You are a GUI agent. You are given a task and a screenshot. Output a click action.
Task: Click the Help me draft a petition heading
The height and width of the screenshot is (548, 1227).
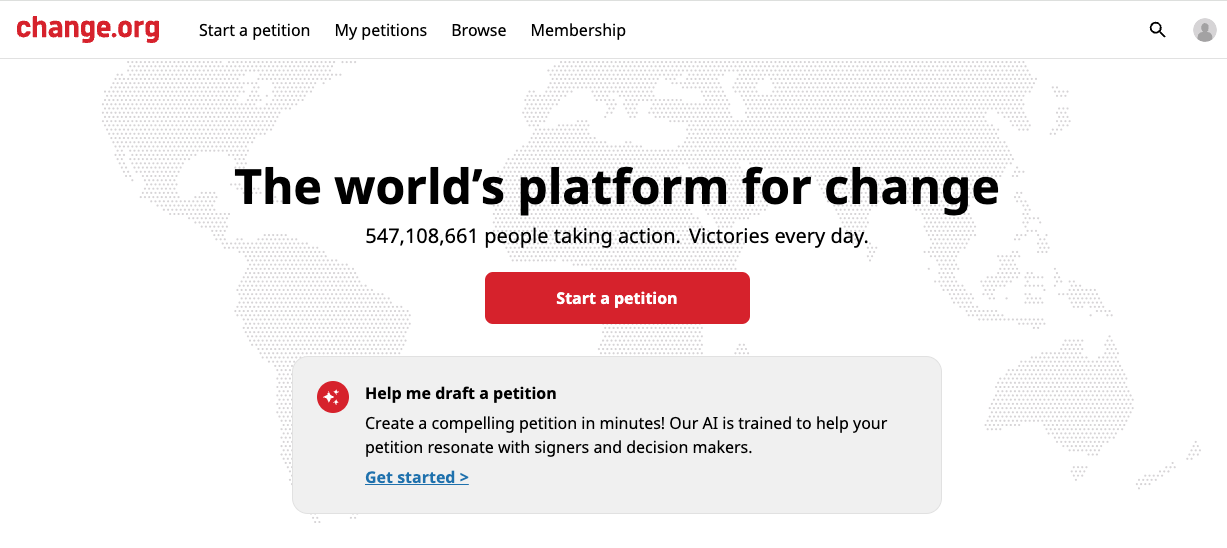click(x=460, y=393)
